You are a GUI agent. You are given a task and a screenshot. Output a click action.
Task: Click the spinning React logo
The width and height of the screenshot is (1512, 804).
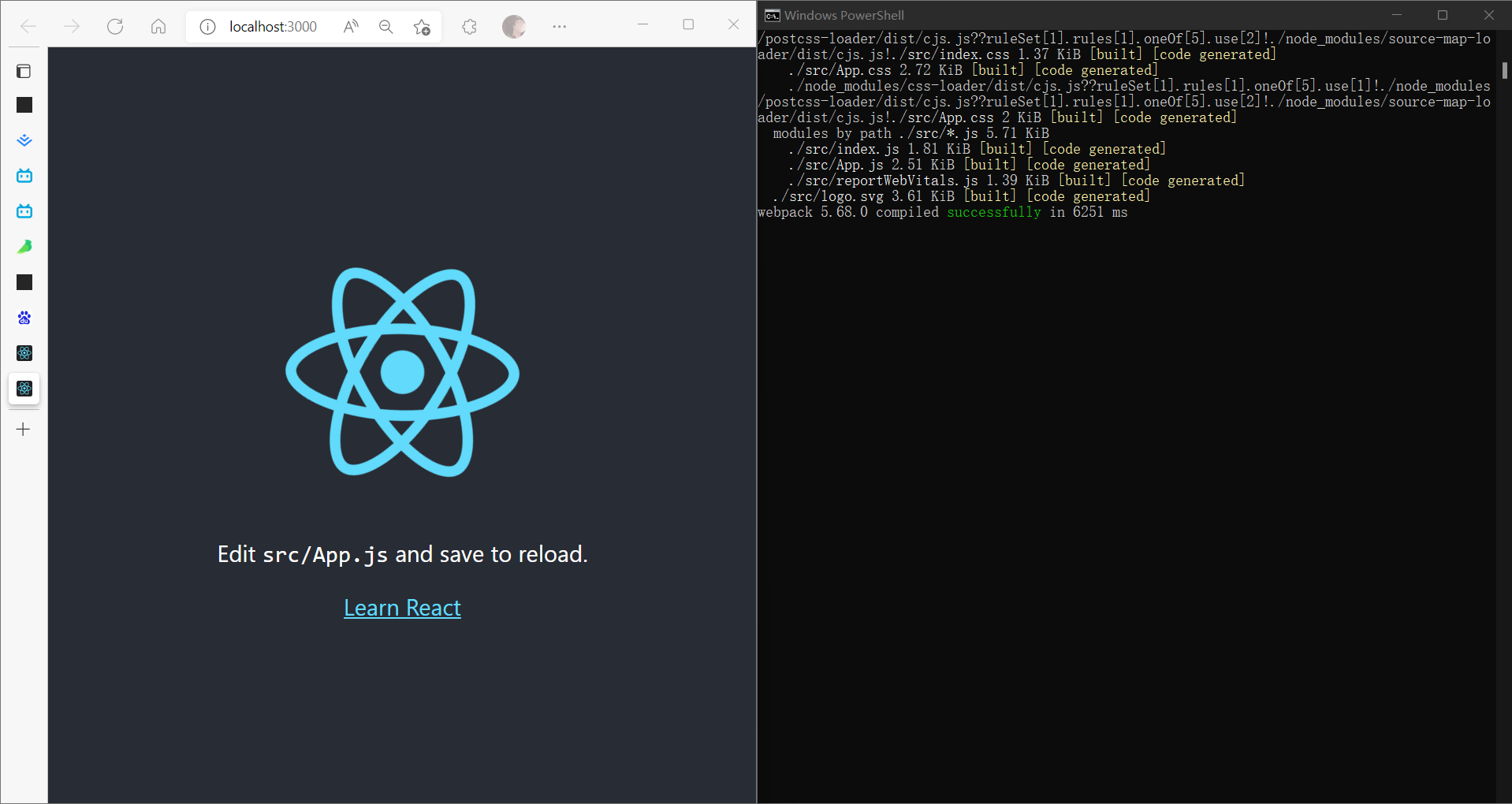coord(402,372)
